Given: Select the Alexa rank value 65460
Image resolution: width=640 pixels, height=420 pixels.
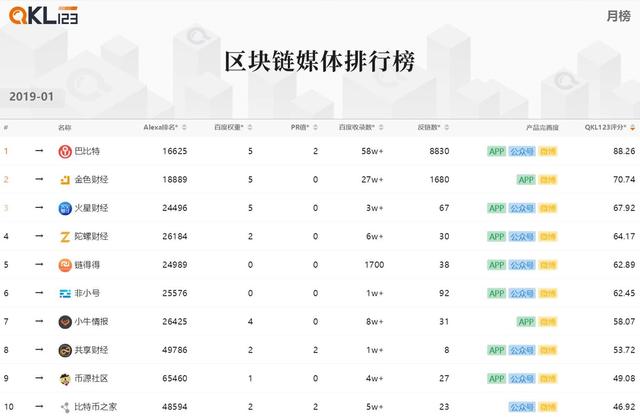Looking at the screenshot, I should [175, 378].
